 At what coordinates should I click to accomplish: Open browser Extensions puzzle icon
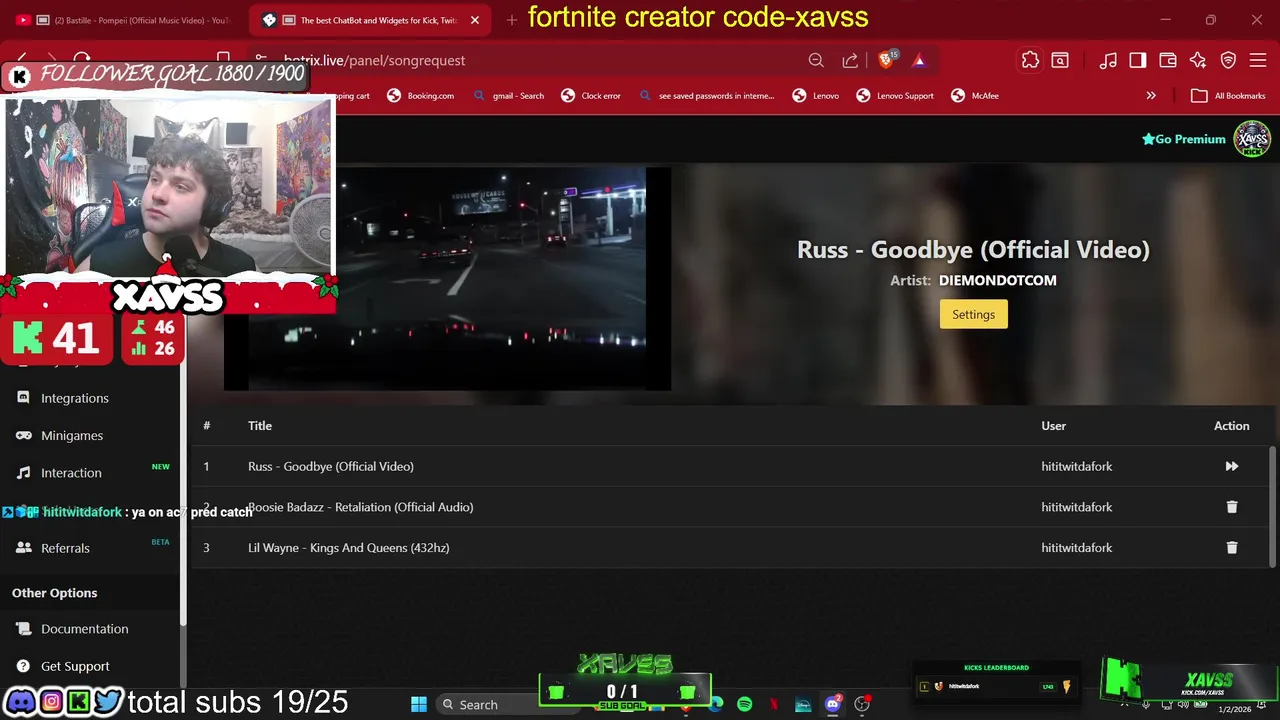[1030, 60]
